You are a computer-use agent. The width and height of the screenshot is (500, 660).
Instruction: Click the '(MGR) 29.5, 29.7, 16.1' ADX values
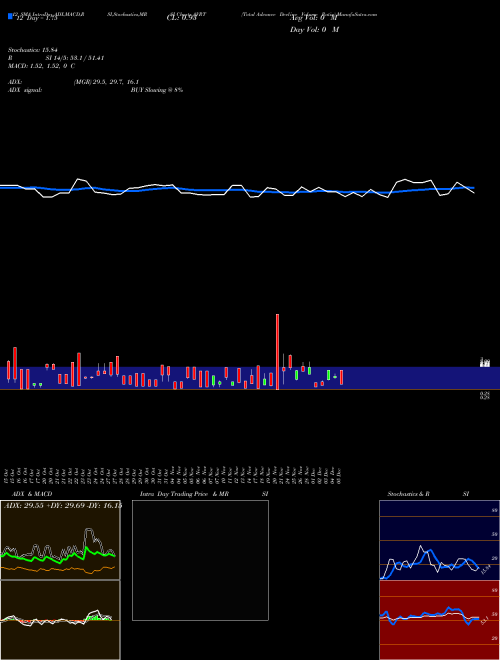pyautogui.click(x=106, y=82)
